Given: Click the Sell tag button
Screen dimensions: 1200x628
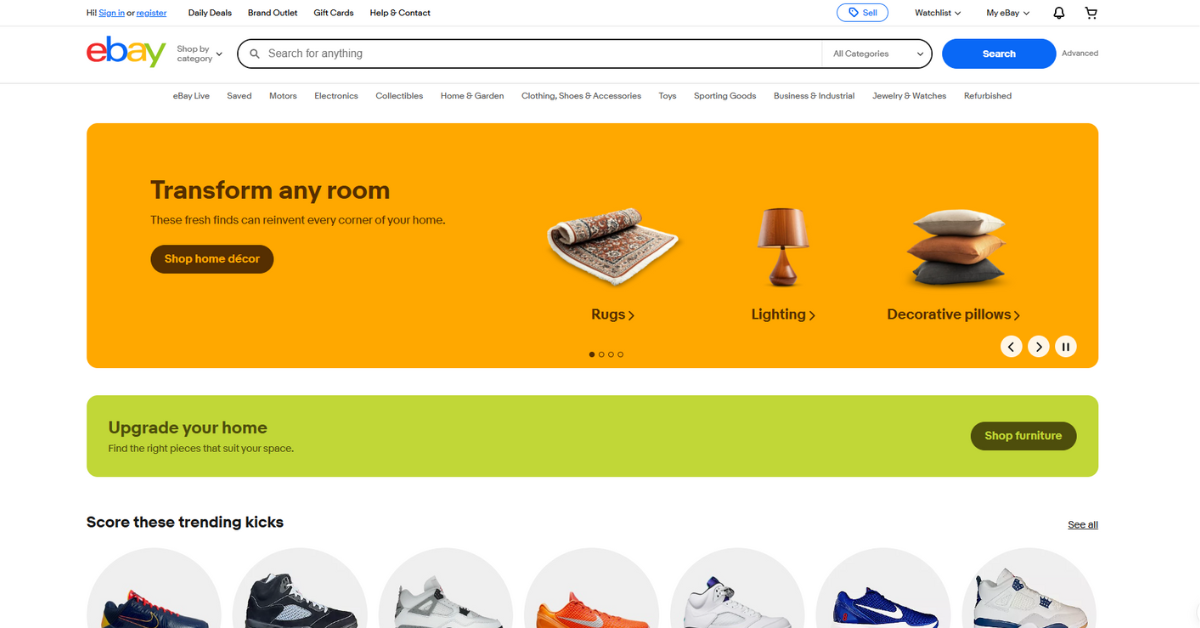Looking at the screenshot, I should click(862, 13).
